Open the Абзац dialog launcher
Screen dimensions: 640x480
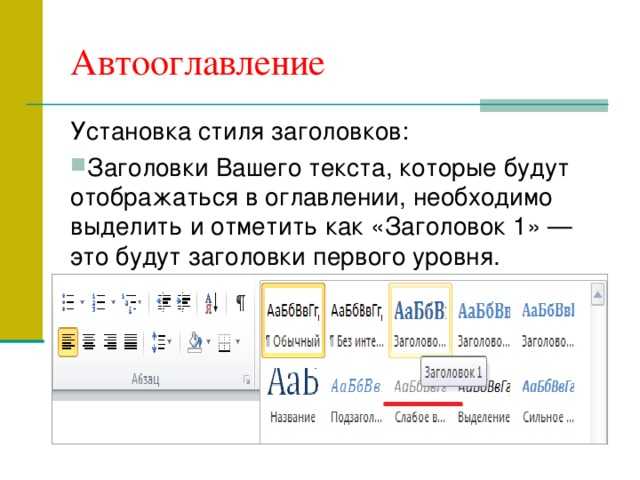coord(247,380)
